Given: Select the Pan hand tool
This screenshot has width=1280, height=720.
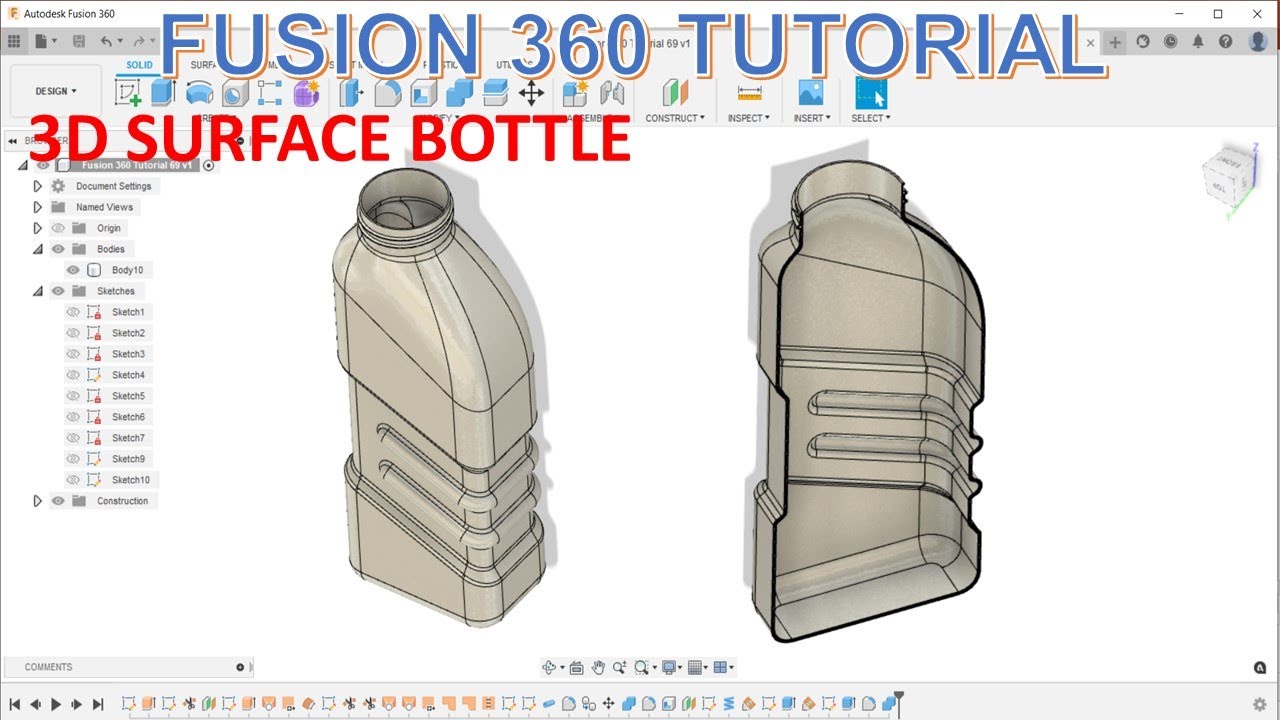Looking at the screenshot, I should 598,667.
